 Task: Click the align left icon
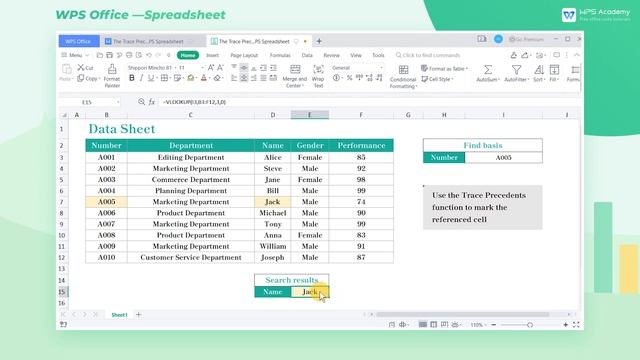click(x=234, y=78)
